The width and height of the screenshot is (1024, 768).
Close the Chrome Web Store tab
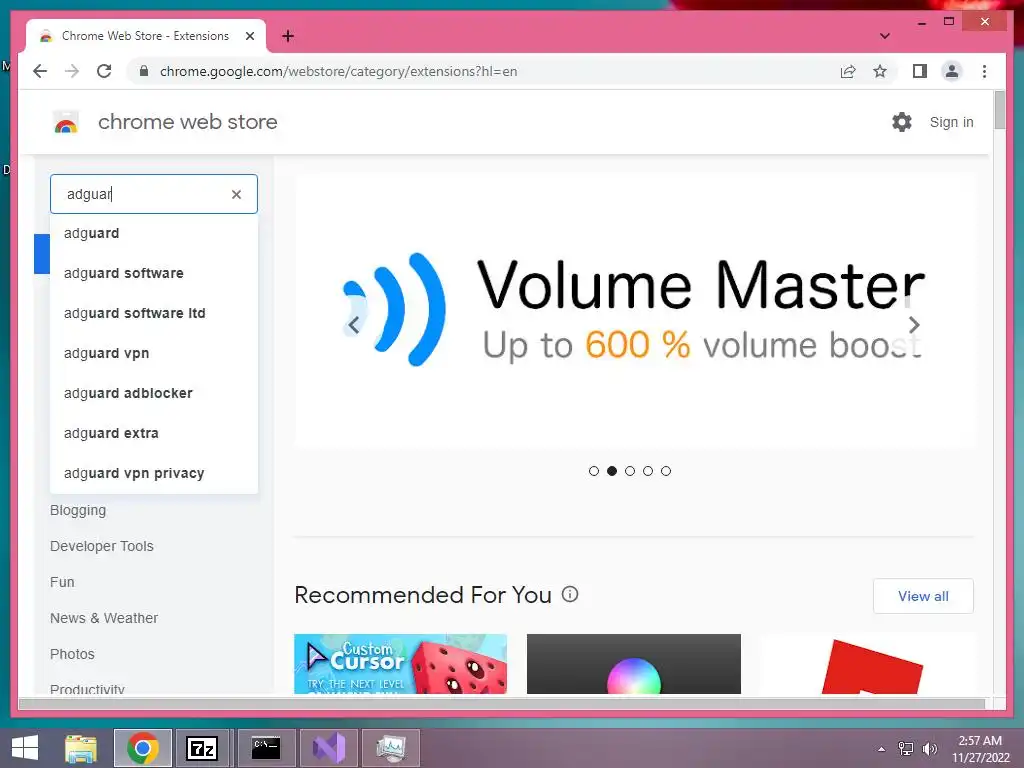[249, 36]
